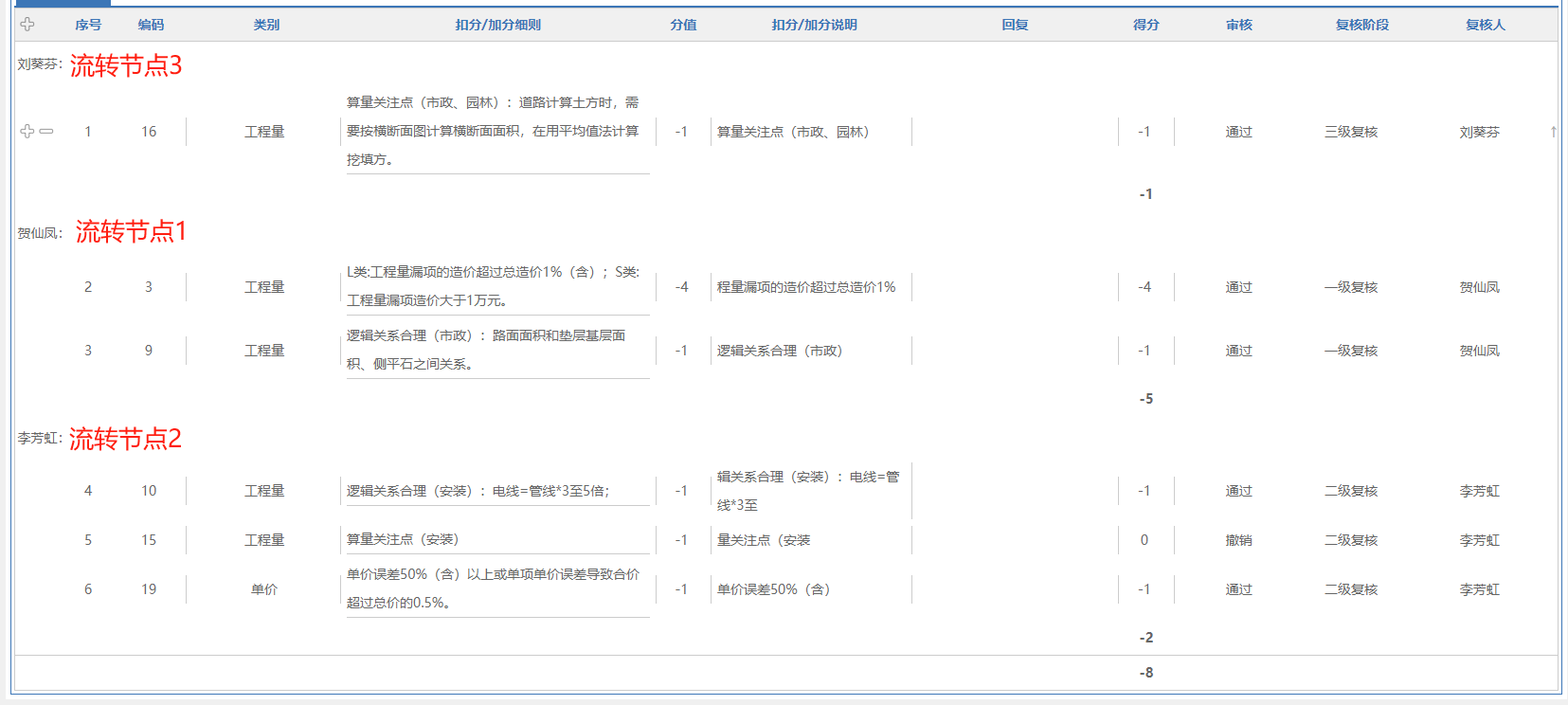Screen dimensions: 1568x705
Task: Click the 扣分/加分说明 column header
Action: pos(815,25)
